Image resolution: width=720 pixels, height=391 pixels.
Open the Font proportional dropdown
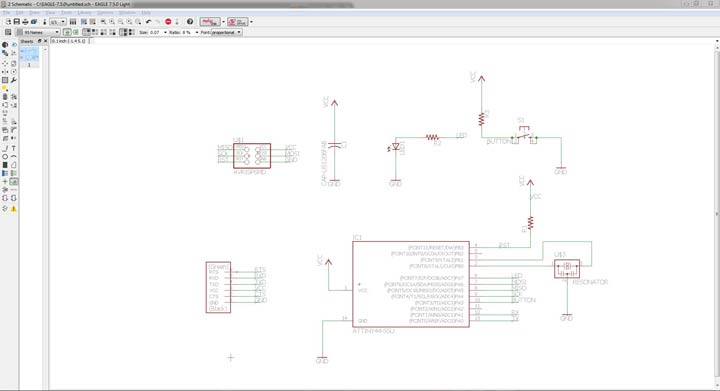pos(226,32)
